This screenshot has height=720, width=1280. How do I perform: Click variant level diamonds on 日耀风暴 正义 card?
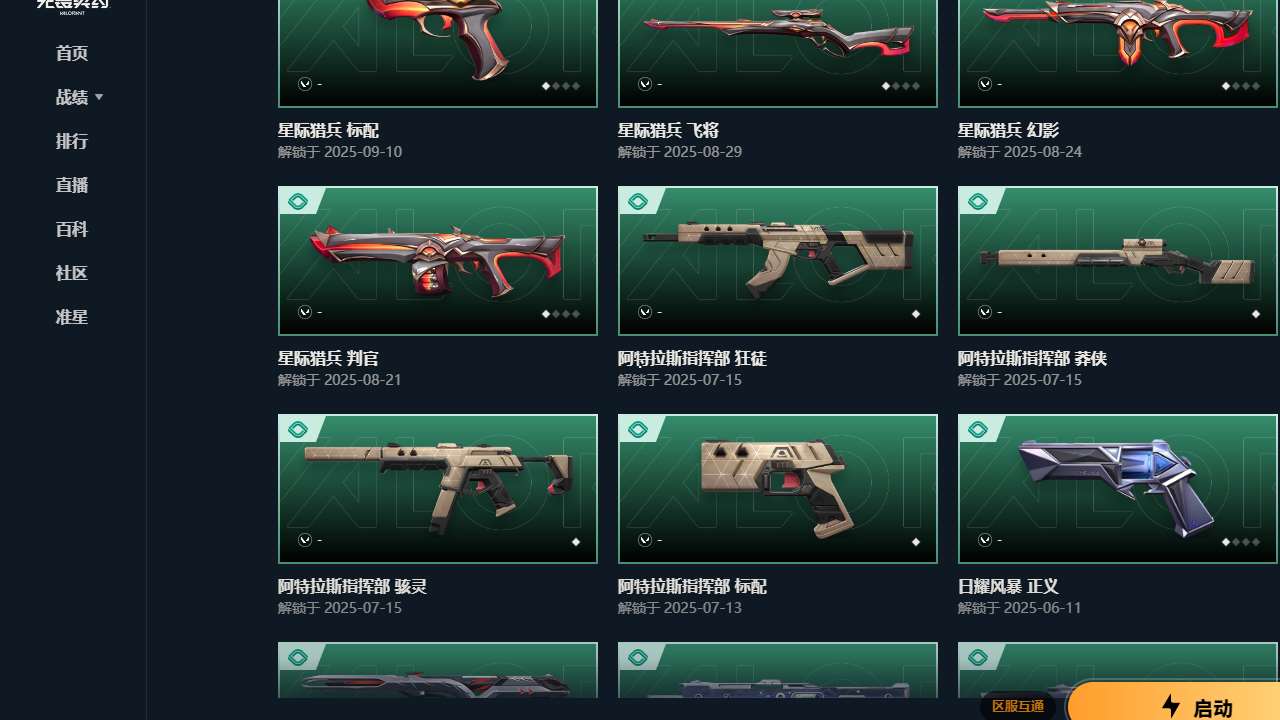[x=1241, y=542]
